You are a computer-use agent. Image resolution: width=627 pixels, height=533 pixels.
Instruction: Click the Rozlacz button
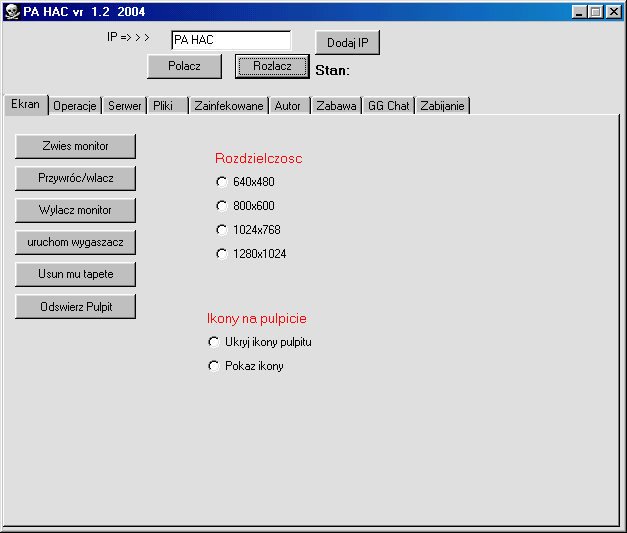[272, 66]
